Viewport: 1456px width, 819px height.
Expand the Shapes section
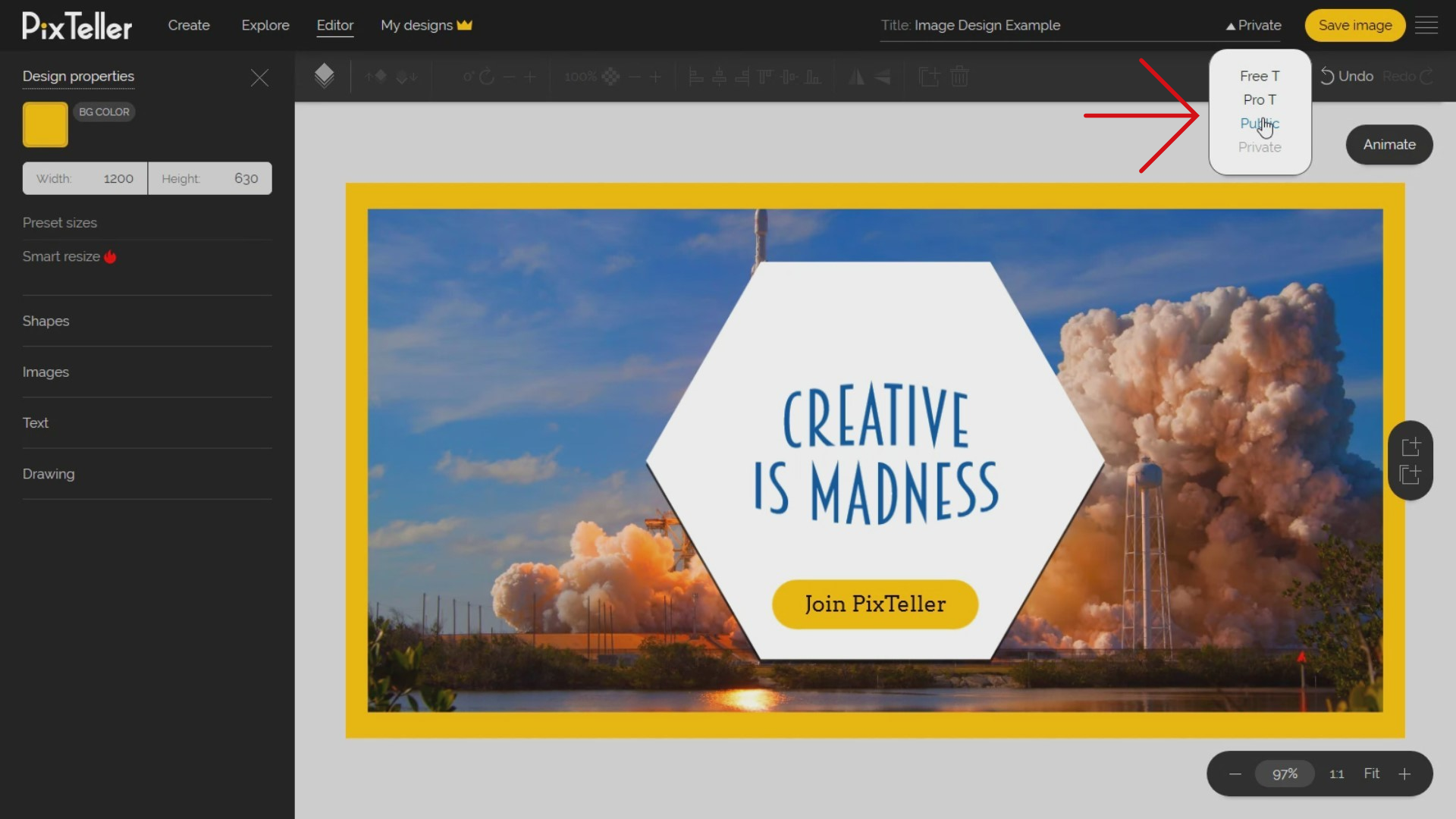[x=147, y=321]
